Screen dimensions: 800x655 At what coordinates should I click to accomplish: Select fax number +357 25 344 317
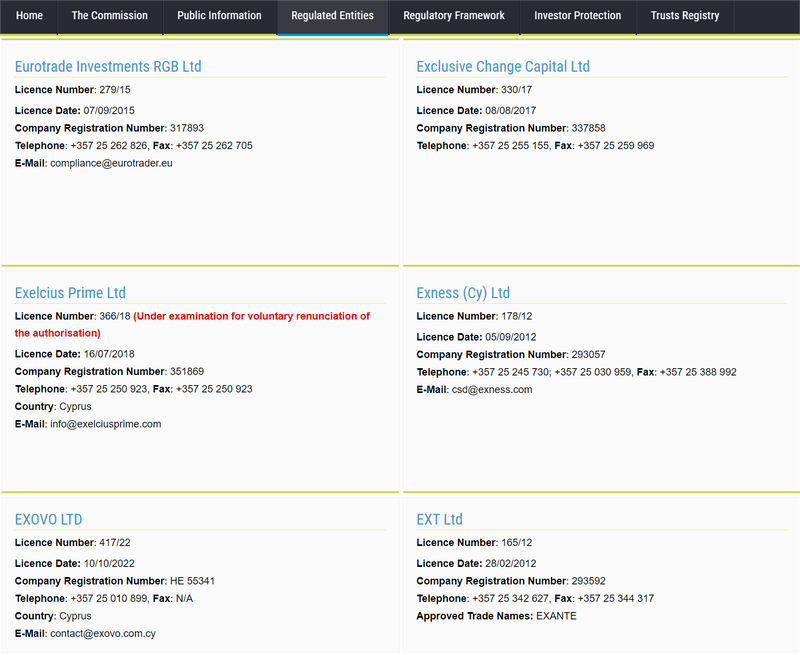pos(616,599)
